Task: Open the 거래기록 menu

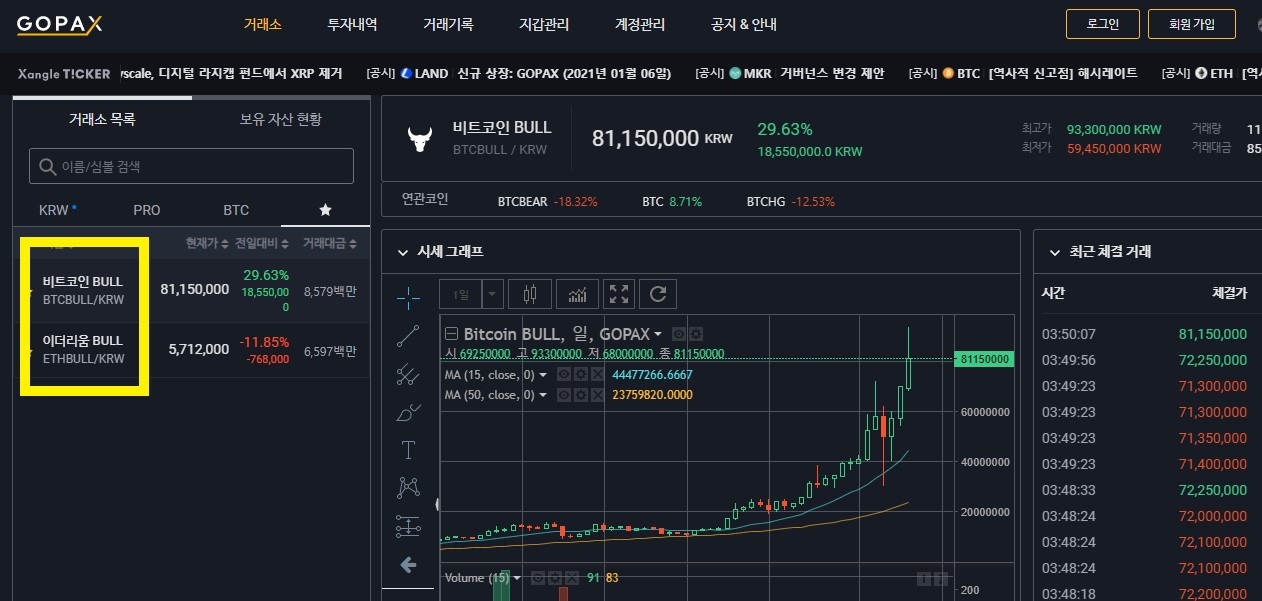Action: pos(448,24)
